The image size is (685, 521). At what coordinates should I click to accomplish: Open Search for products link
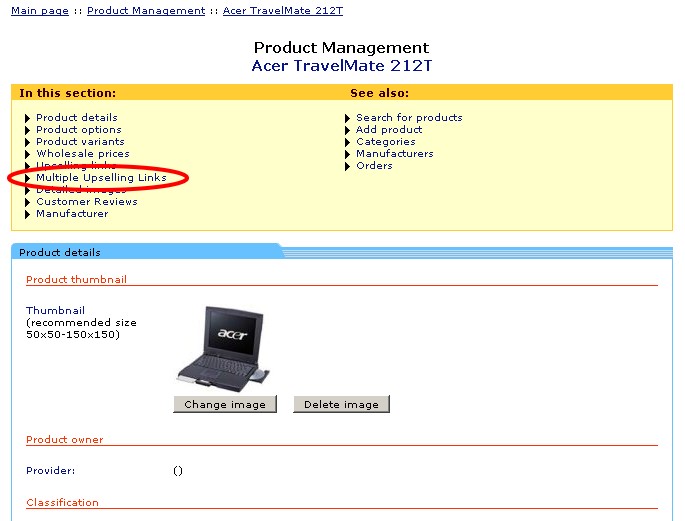[x=409, y=117]
